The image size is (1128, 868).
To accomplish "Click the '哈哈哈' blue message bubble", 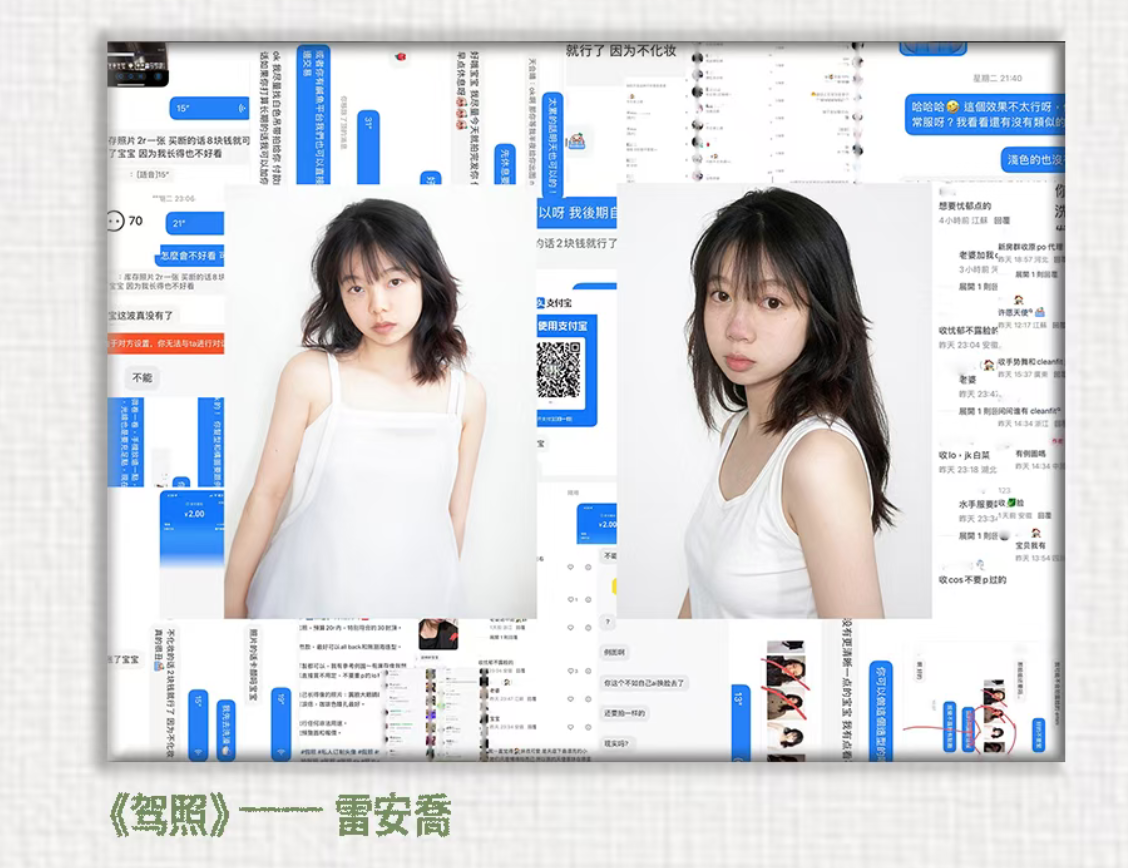I will 984,114.
